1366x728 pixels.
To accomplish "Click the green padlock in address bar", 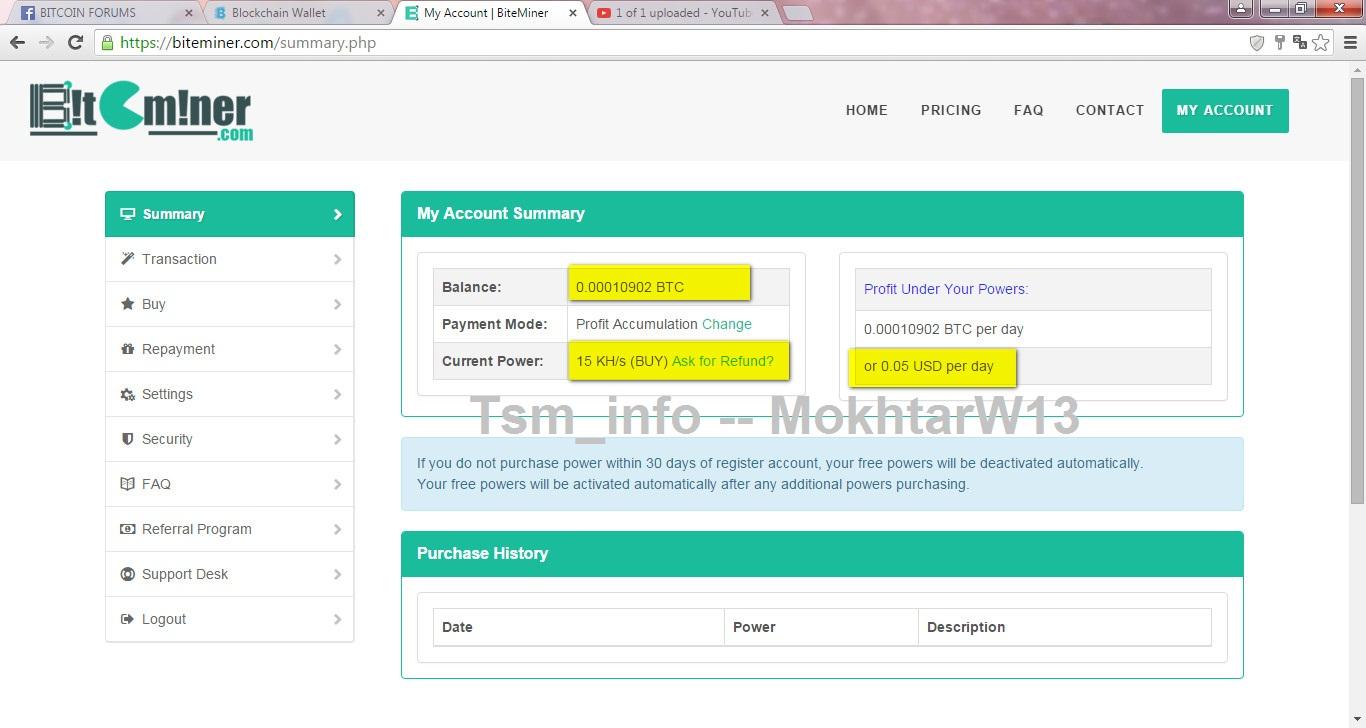I will click(107, 42).
